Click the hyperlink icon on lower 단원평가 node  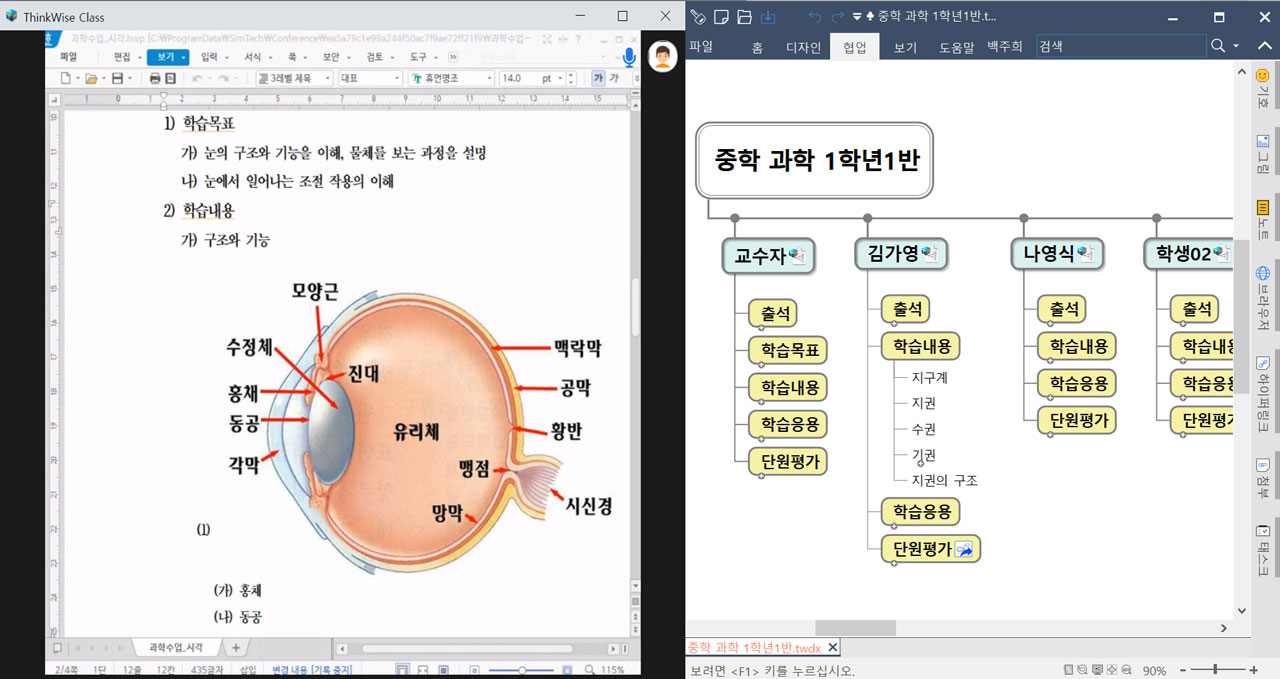coord(965,548)
